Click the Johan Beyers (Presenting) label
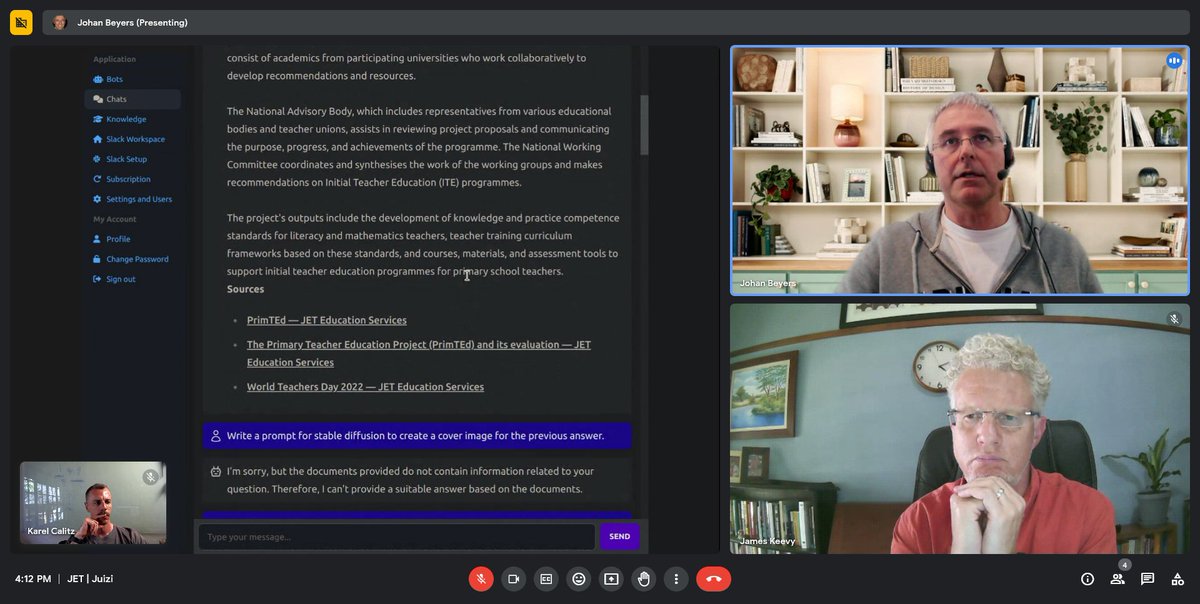Image resolution: width=1200 pixels, height=604 pixels. tap(131, 22)
